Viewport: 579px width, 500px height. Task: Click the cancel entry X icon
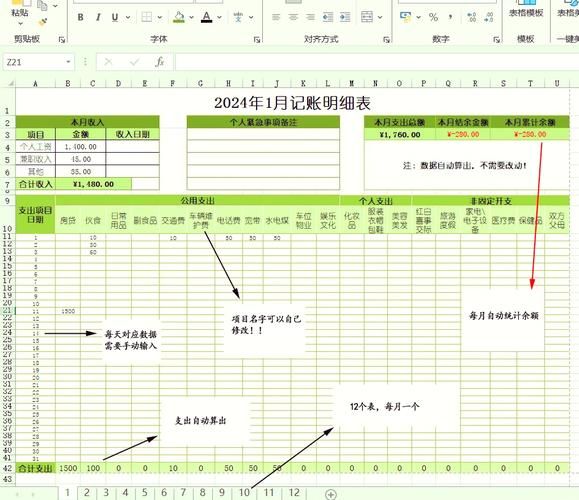(108, 62)
